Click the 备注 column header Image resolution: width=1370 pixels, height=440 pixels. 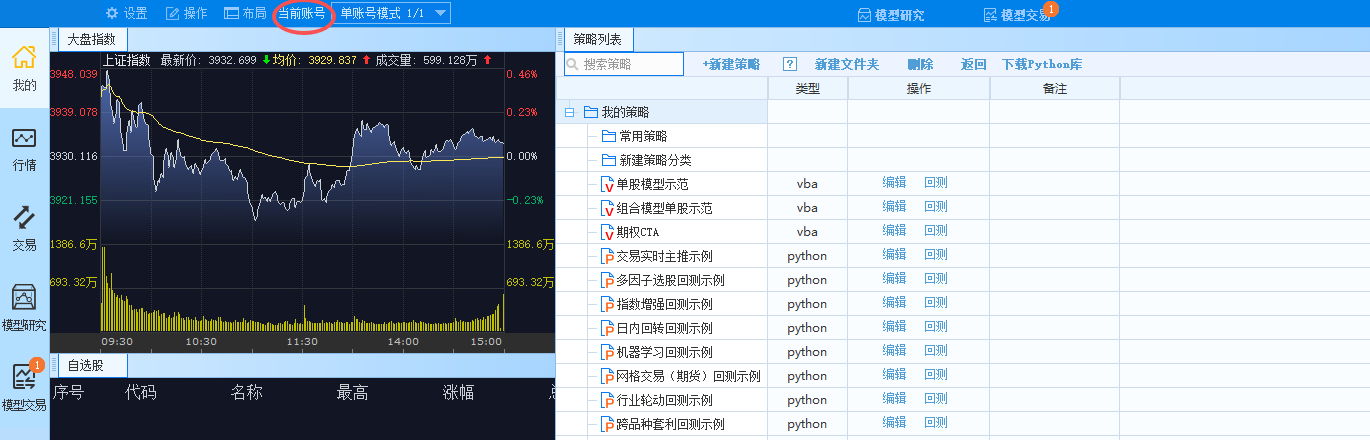pyautogui.click(x=1055, y=88)
